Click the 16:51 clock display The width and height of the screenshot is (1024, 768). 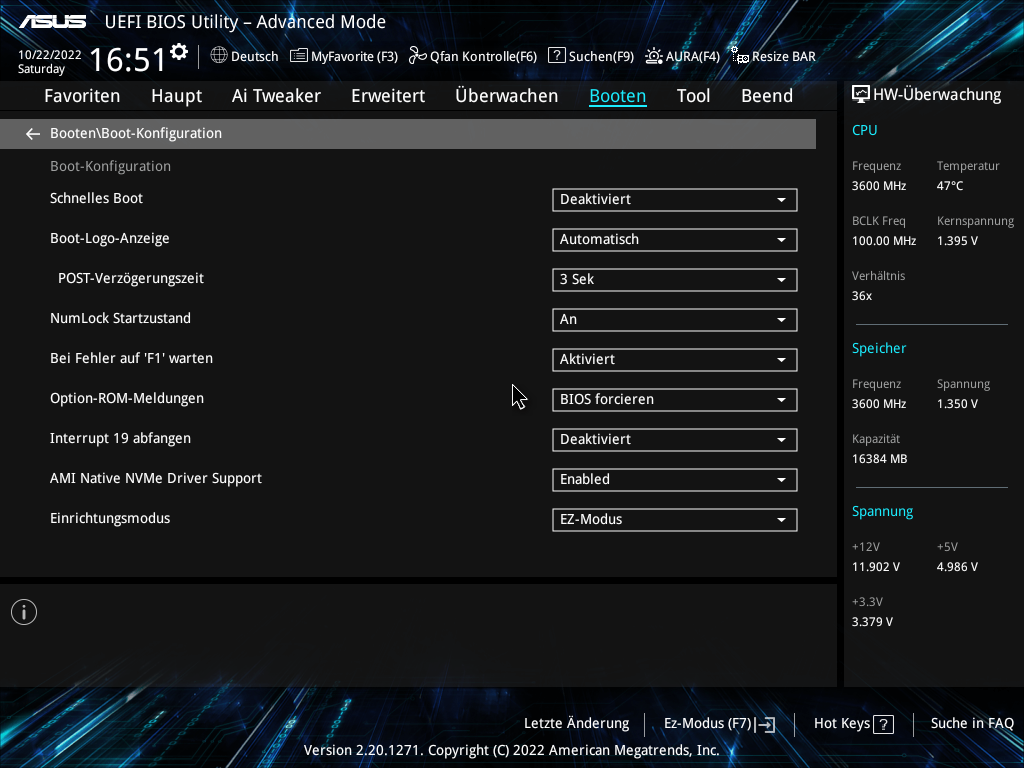click(x=128, y=59)
